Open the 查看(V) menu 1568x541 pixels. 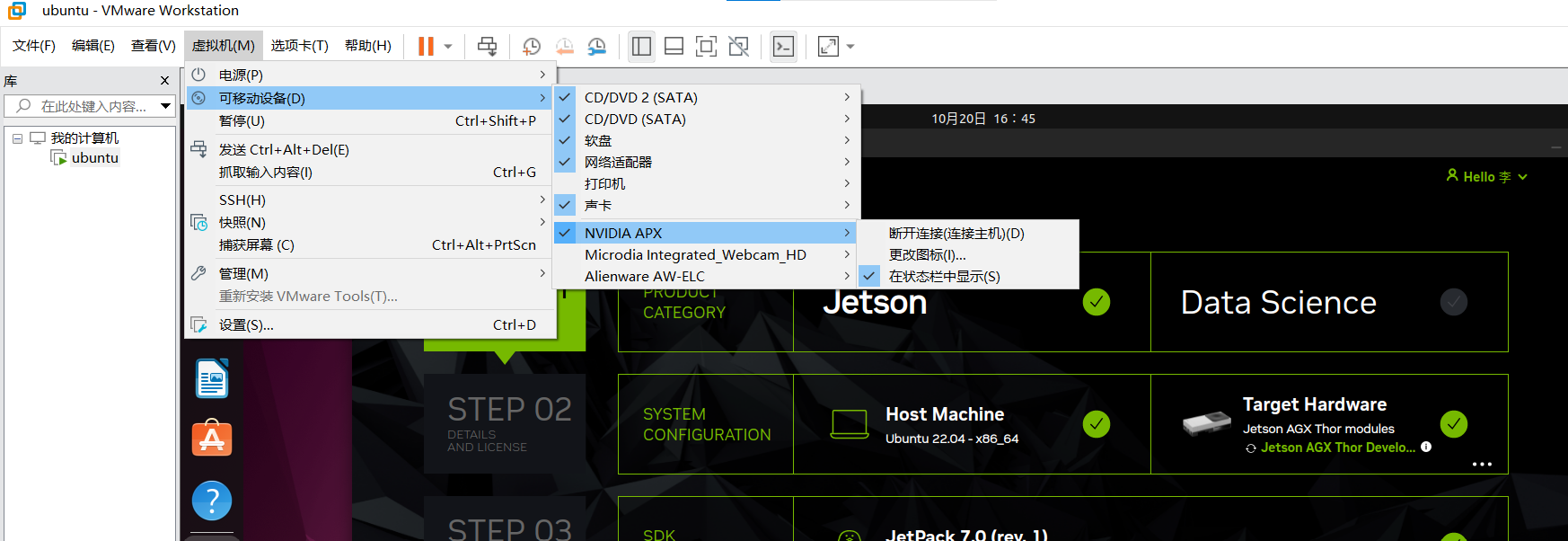coord(154,46)
